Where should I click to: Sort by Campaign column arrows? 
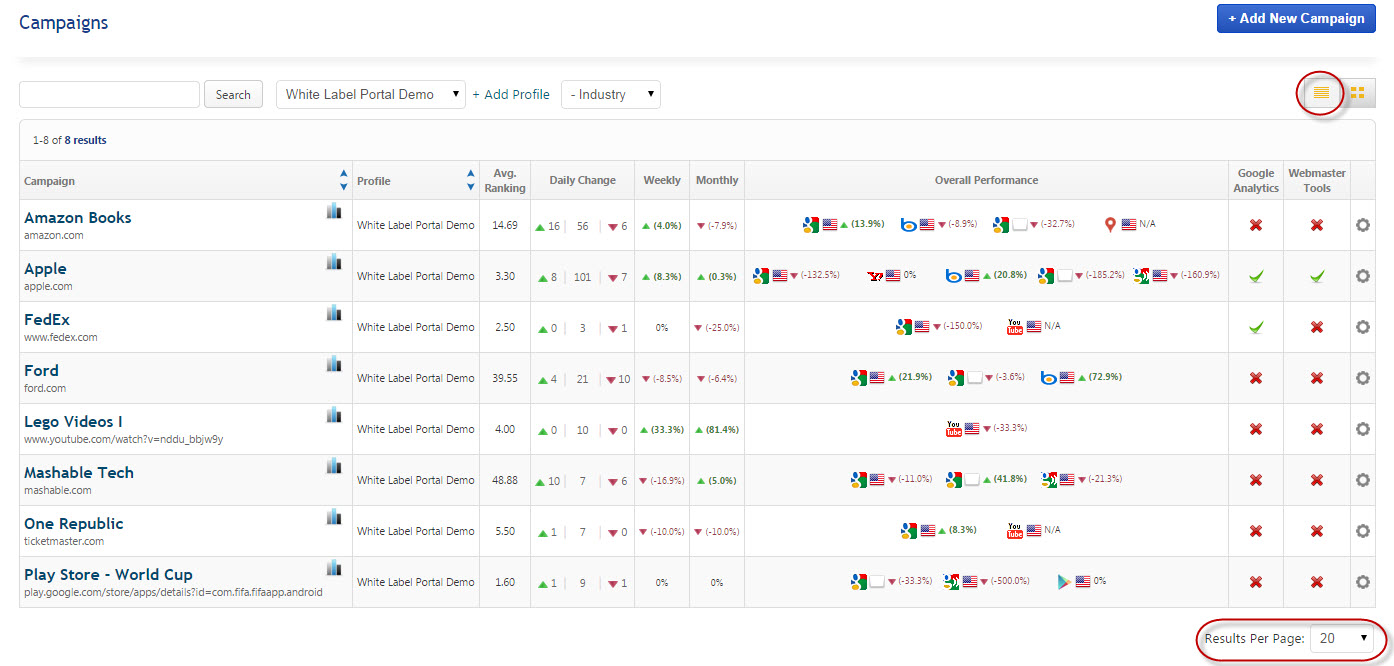point(343,180)
